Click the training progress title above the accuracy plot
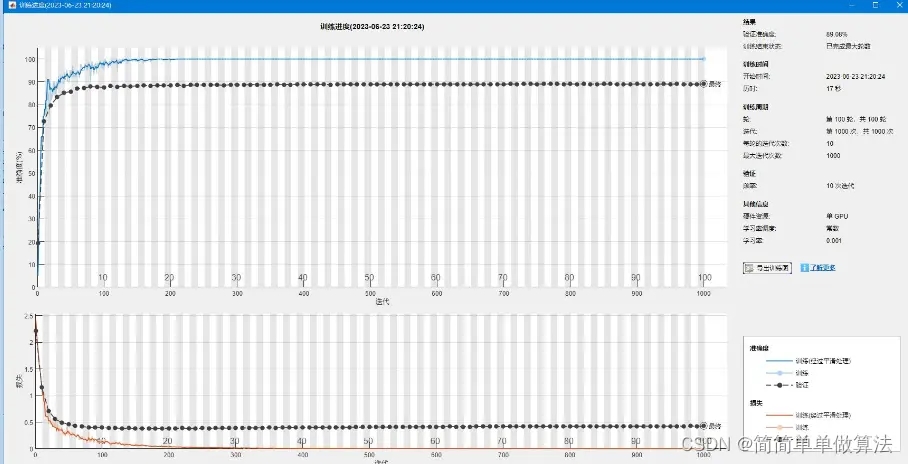Screen dimensions: 908x464 [373, 27]
